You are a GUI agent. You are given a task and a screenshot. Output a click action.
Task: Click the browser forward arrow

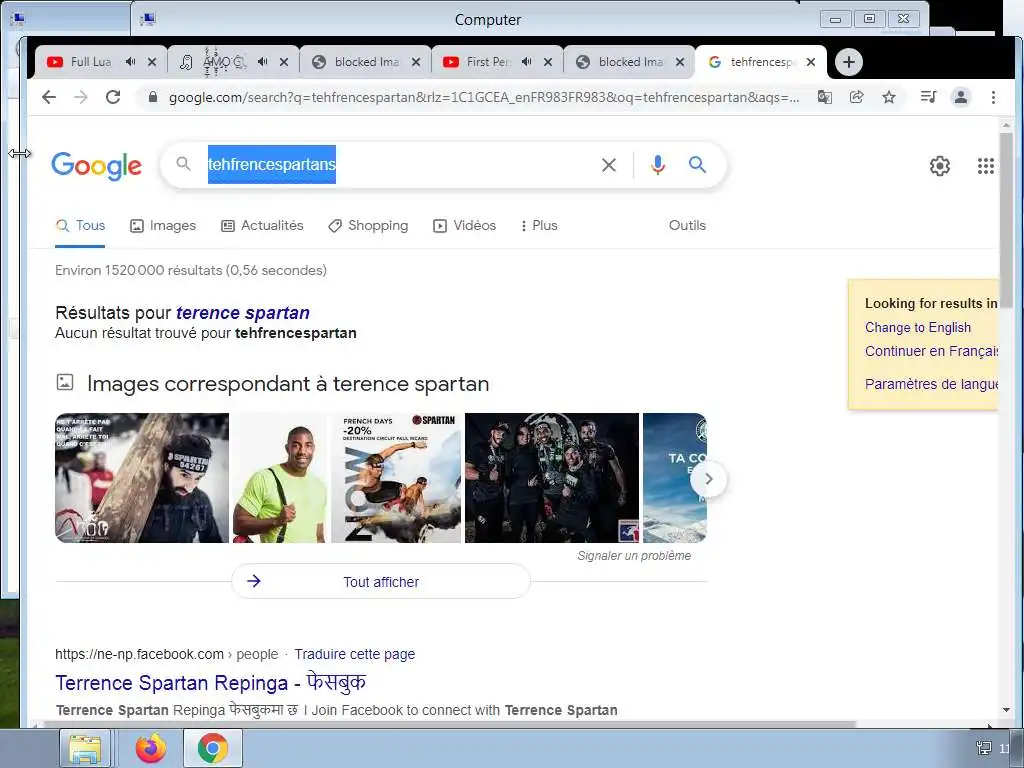[x=80, y=97]
